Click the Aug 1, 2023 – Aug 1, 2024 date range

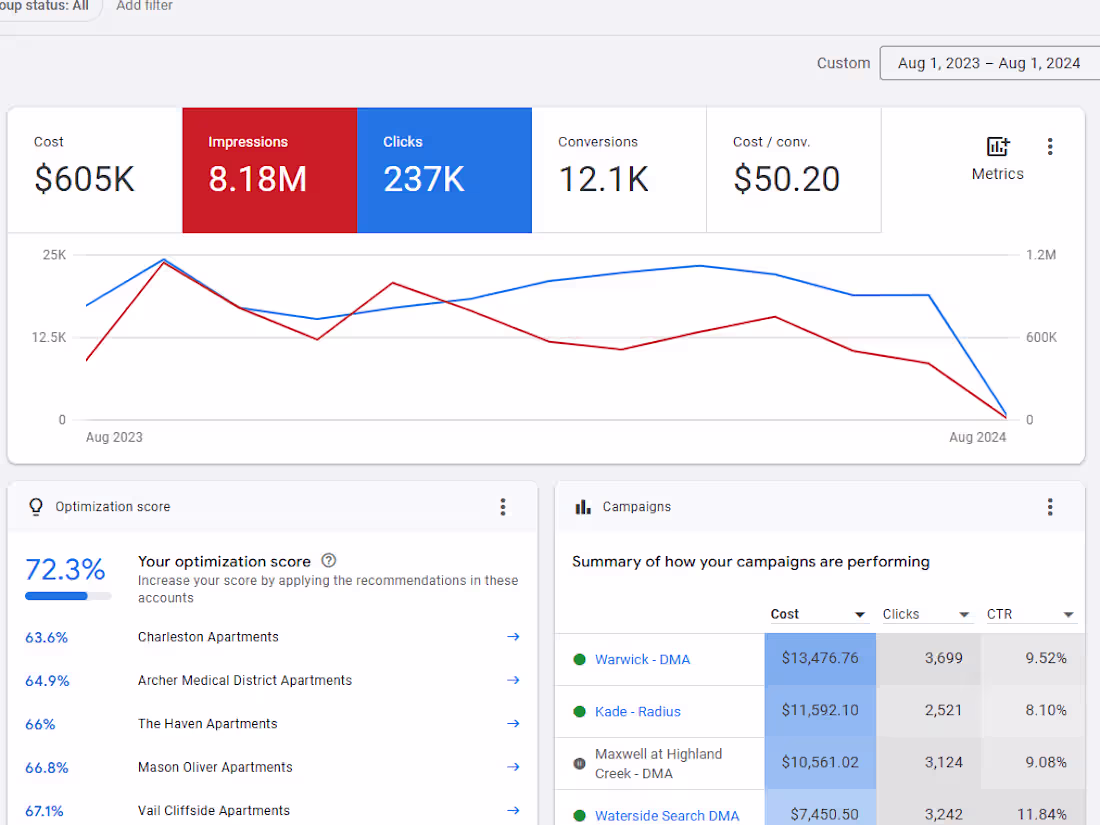pos(990,62)
